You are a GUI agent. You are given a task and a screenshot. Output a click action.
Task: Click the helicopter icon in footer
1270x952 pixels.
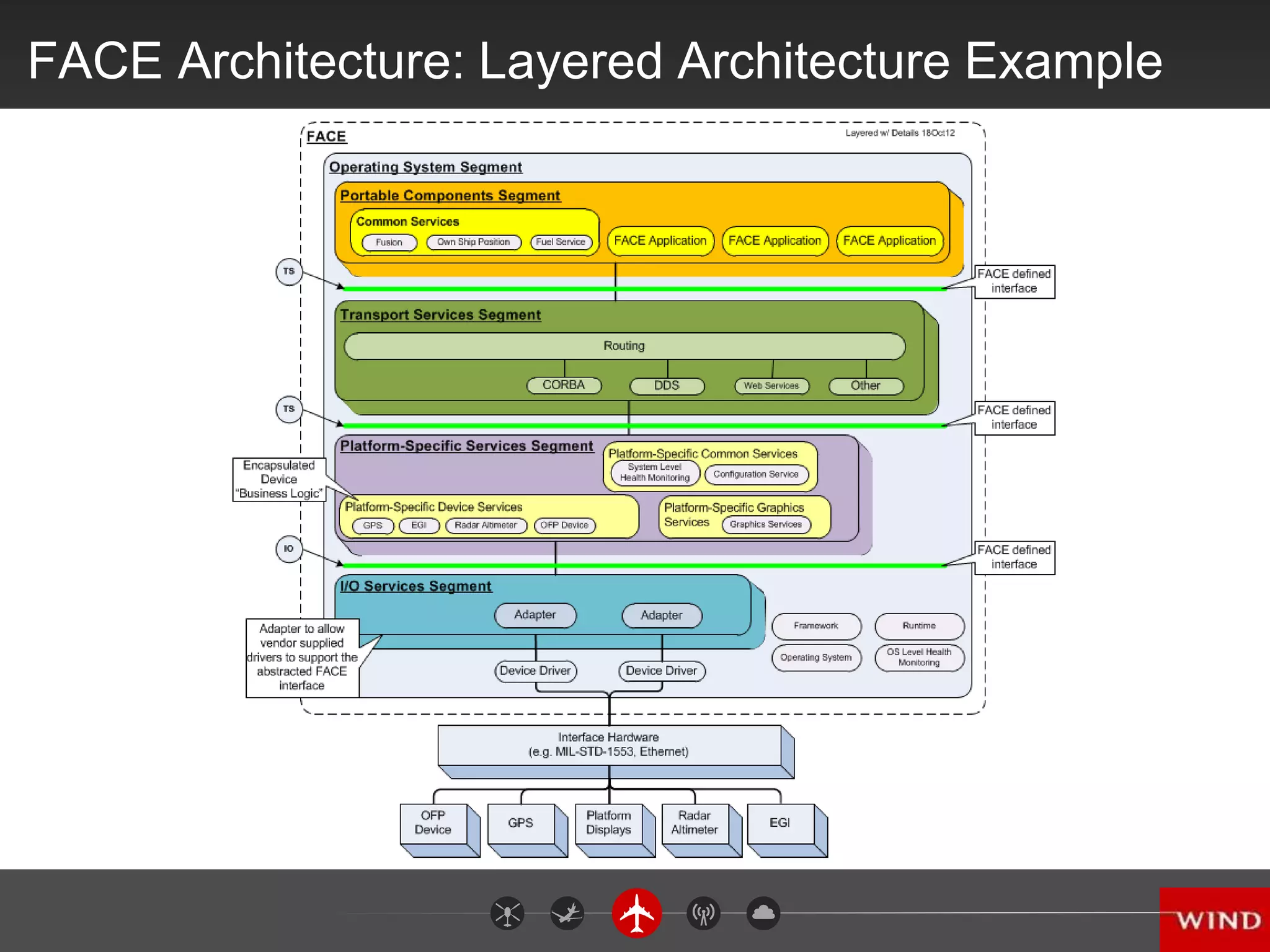pos(507,914)
